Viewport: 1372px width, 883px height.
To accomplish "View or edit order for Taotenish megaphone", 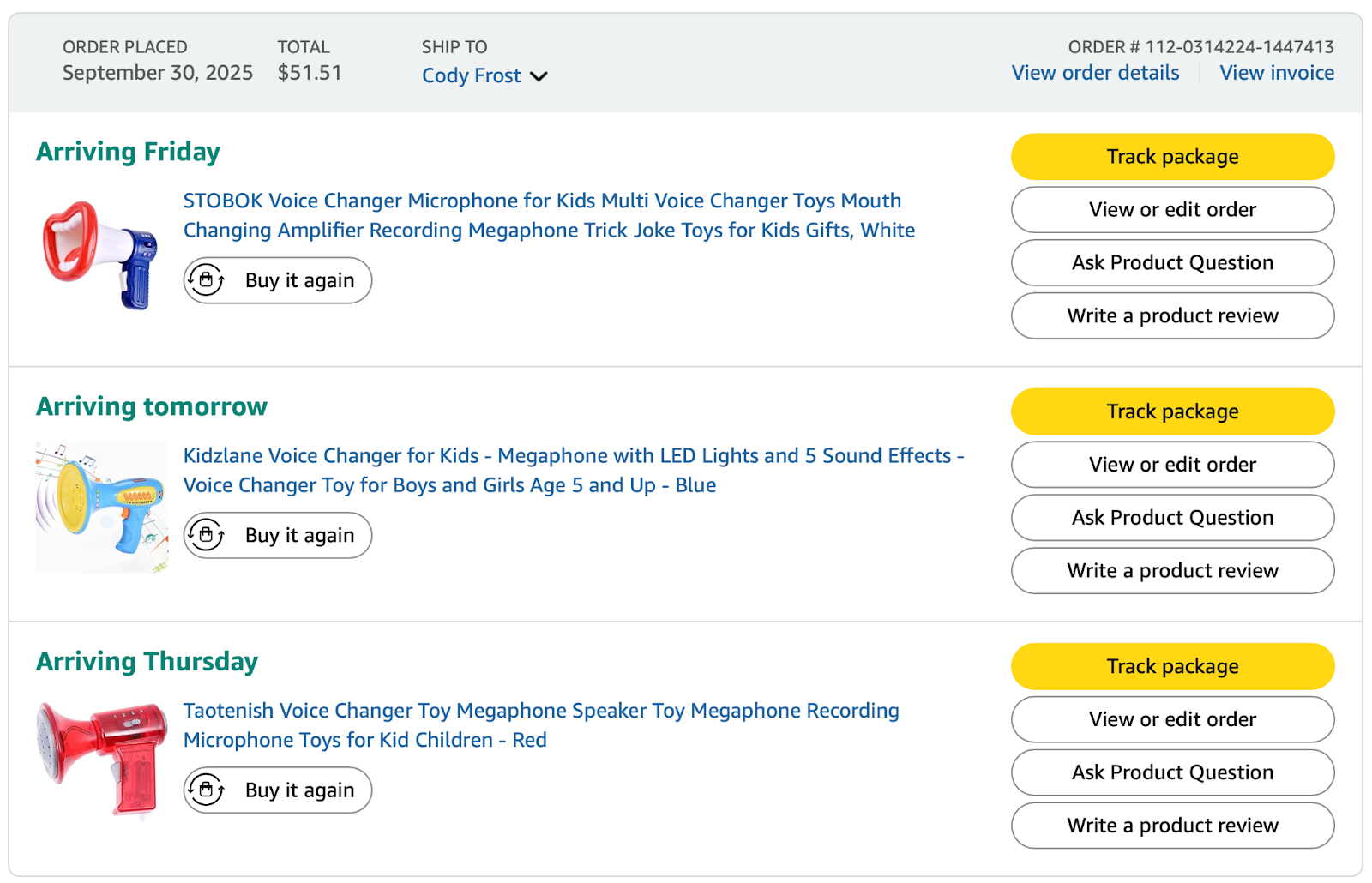I will click(x=1172, y=719).
